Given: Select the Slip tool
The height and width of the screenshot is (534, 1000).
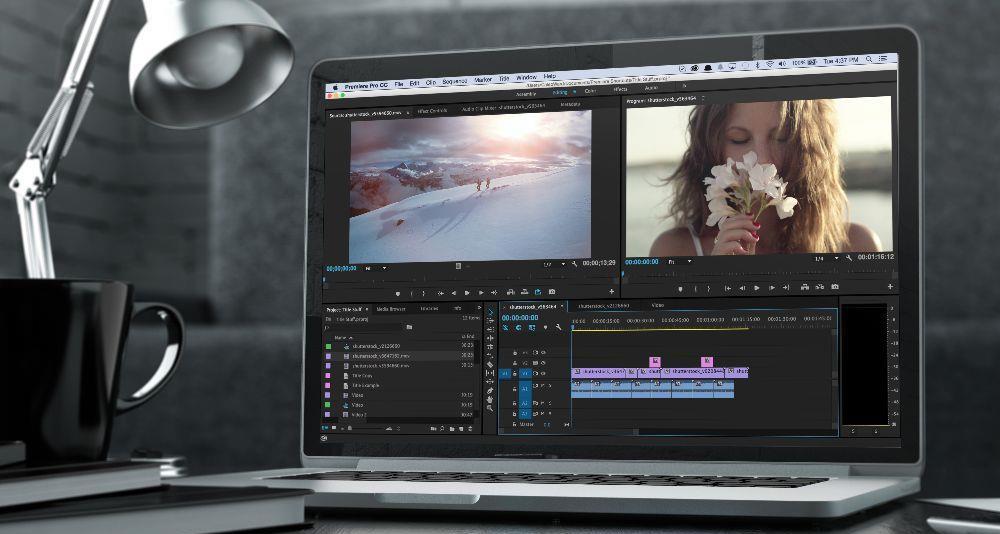Looking at the screenshot, I should click(490, 373).
